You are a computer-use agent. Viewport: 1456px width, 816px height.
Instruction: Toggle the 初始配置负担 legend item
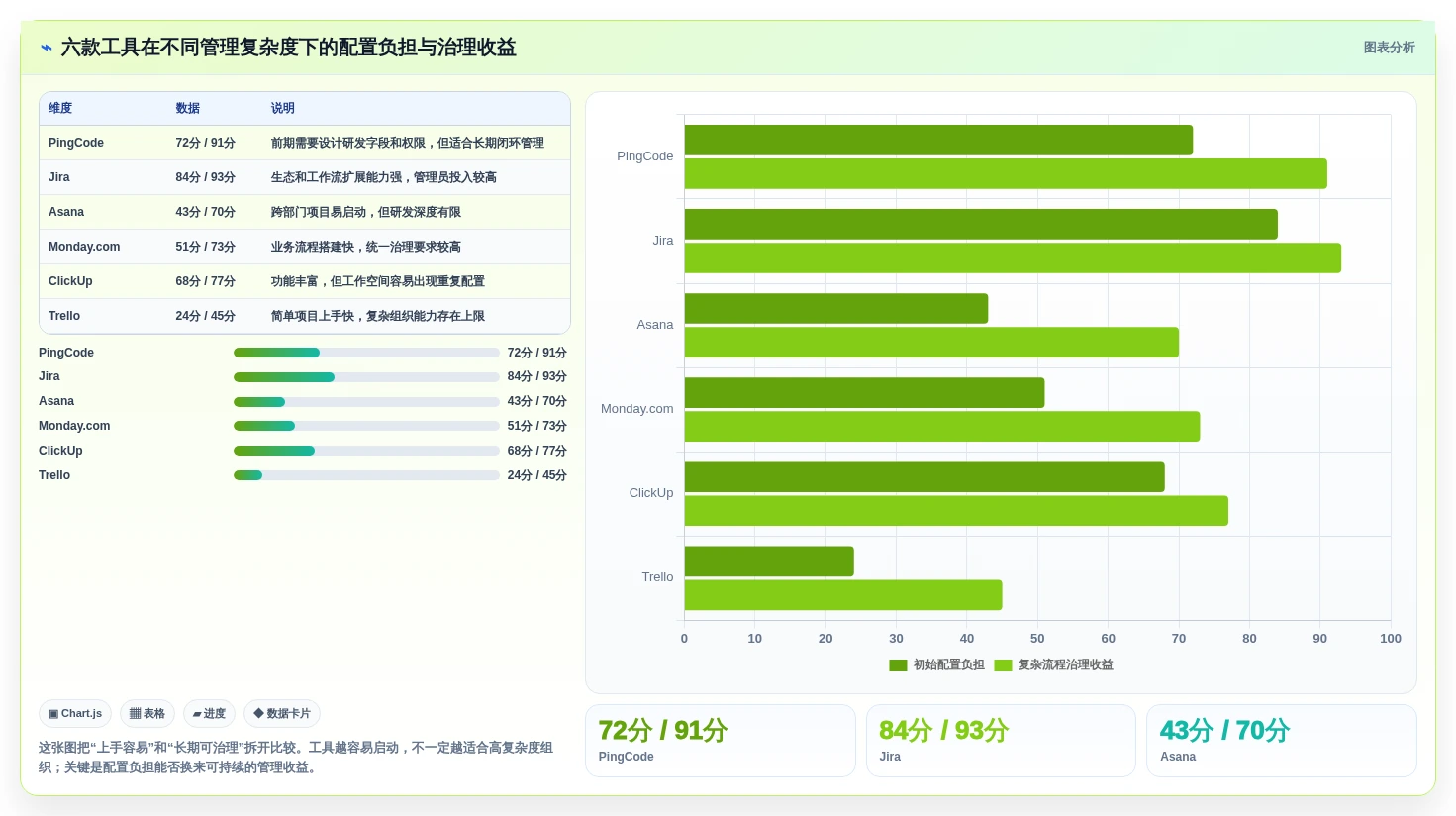(936, 665)
